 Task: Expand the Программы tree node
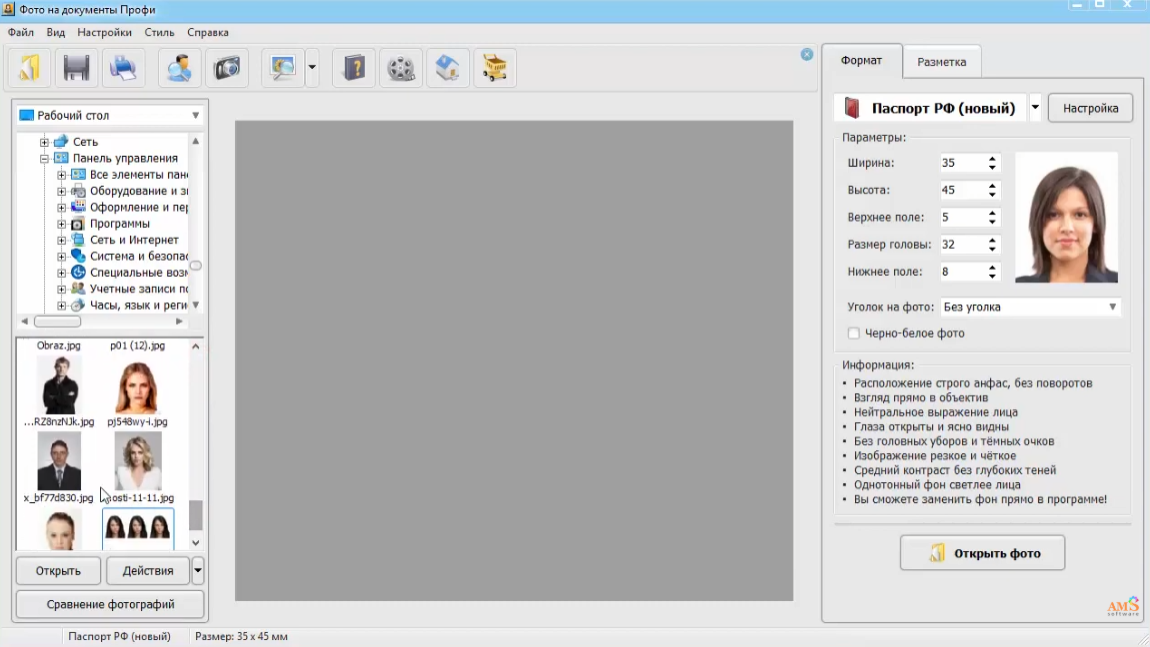(62, 224)
